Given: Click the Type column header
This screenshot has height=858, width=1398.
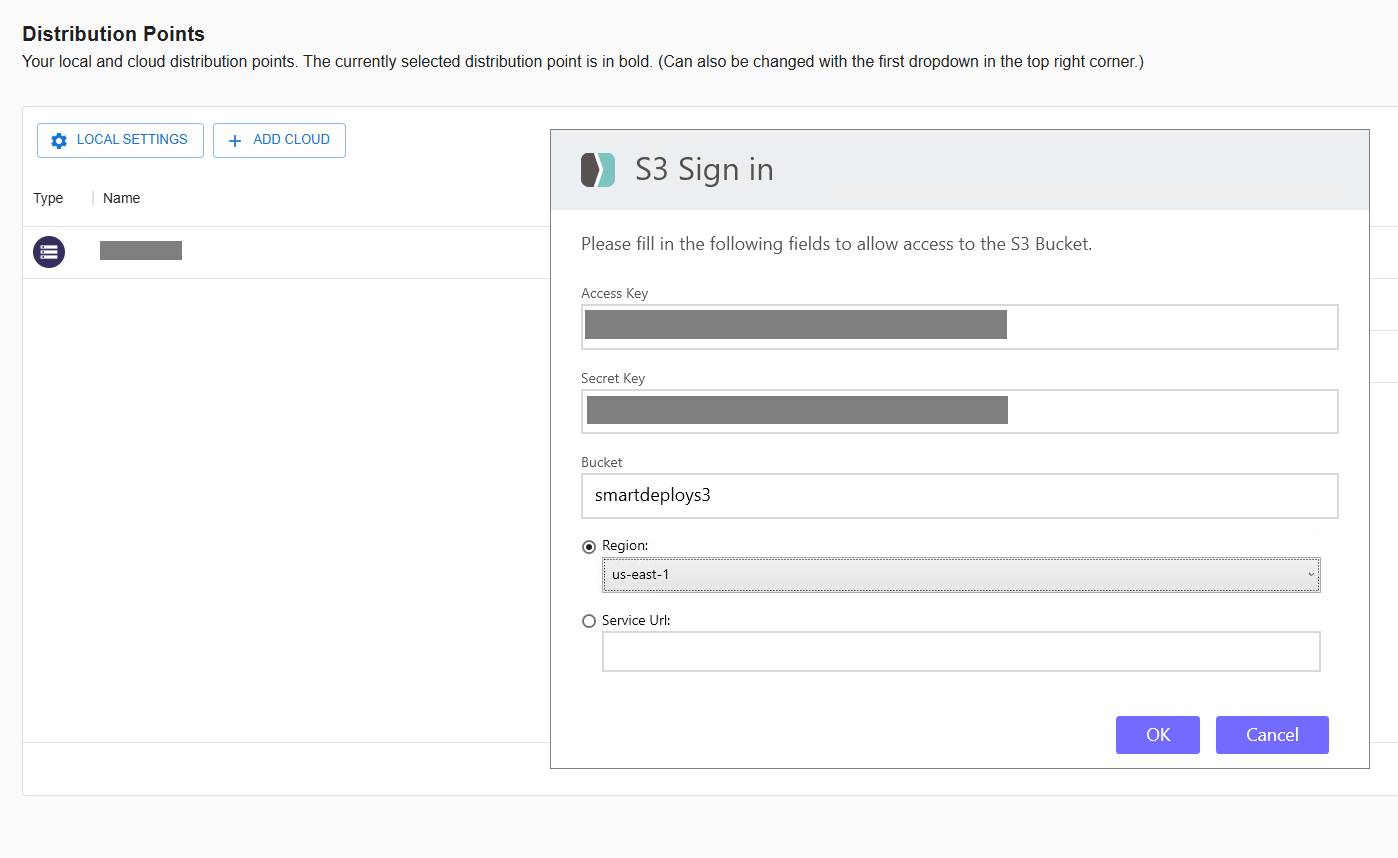Looking at the screenshot, I should 48,198.
